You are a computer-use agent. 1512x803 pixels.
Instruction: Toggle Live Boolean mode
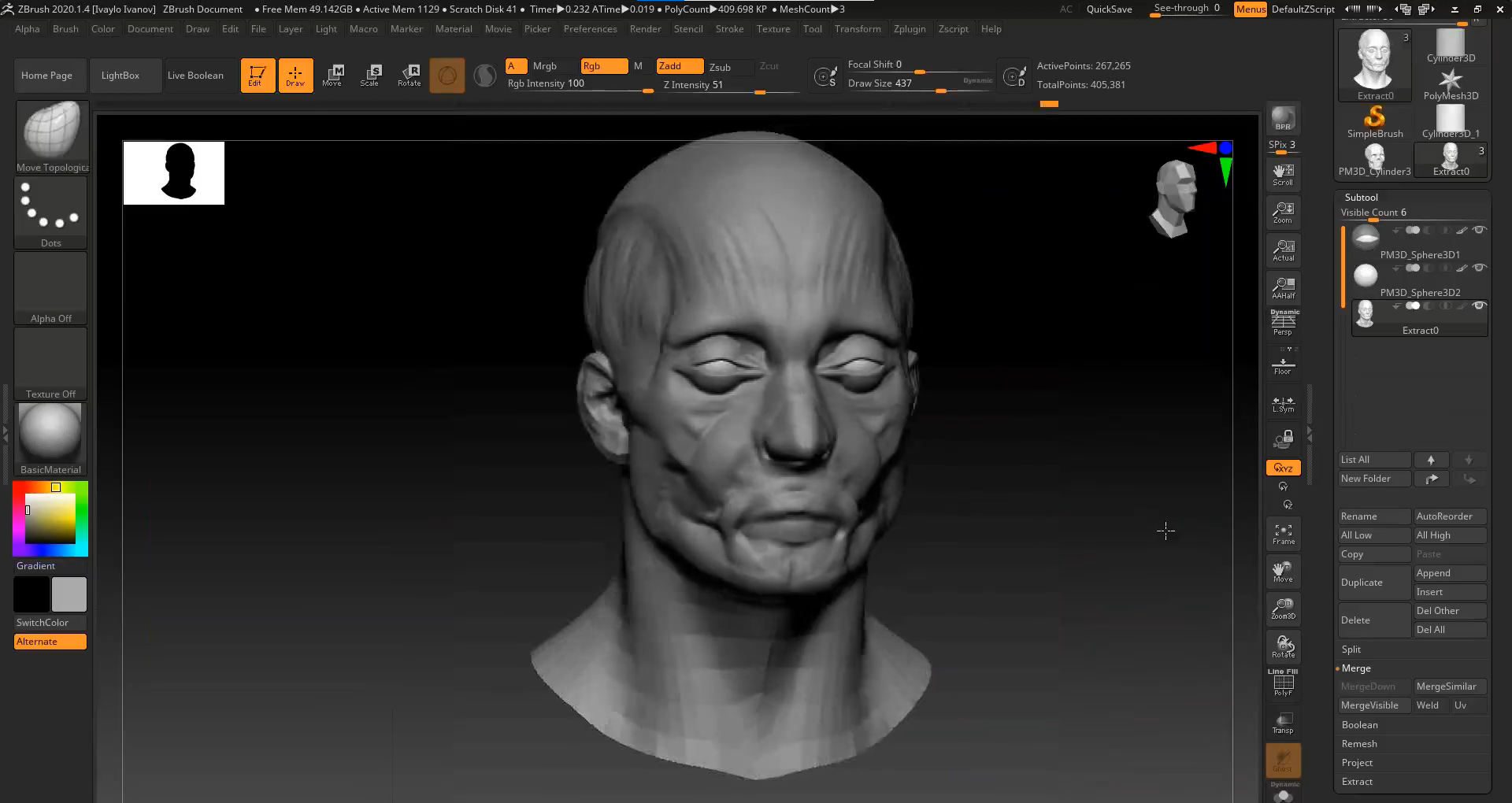[x=195, y=76]
